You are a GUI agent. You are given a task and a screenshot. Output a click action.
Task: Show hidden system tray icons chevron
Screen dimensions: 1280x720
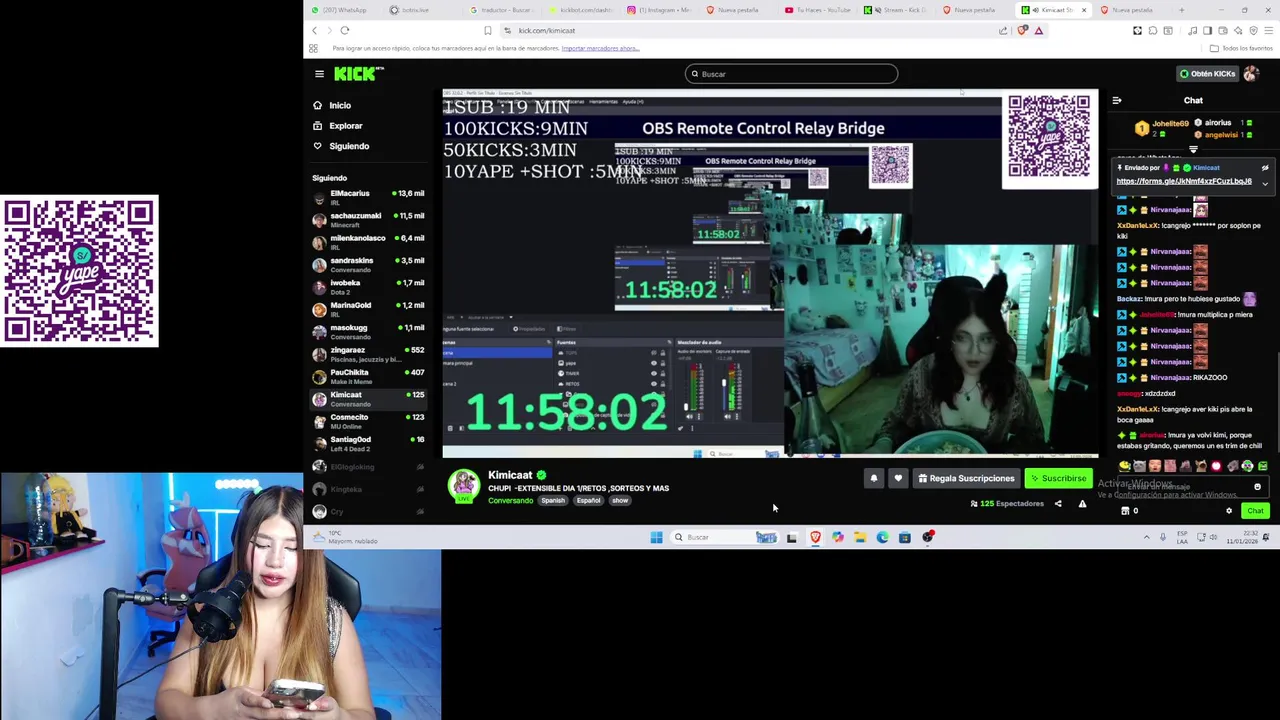(1146, 538)
